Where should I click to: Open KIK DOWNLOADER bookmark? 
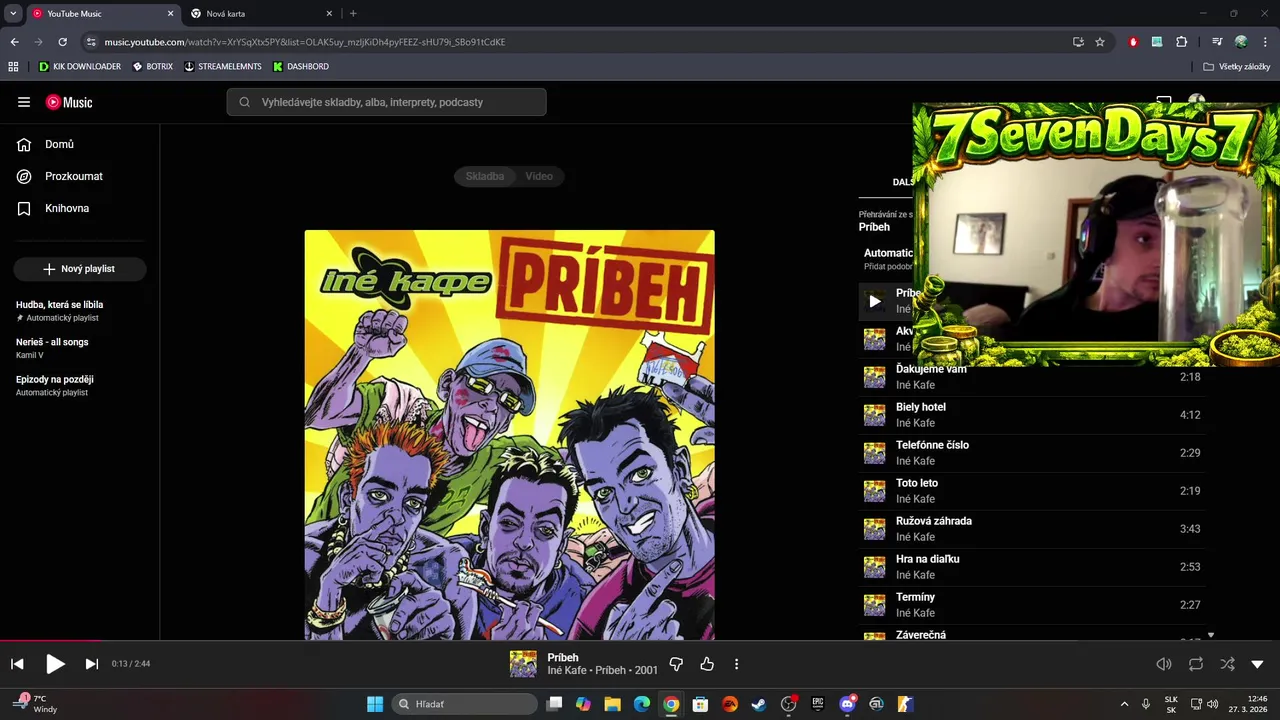tap(80, 67)
